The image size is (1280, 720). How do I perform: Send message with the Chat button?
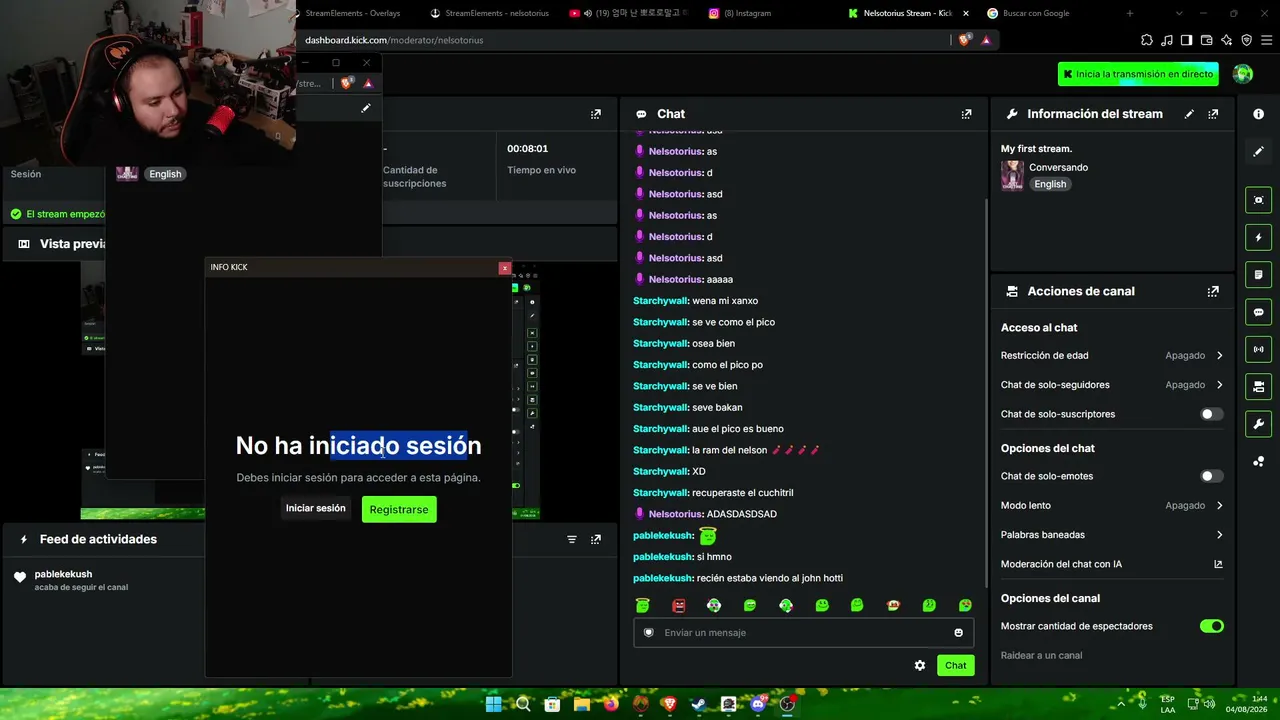(x=956, y=665)
